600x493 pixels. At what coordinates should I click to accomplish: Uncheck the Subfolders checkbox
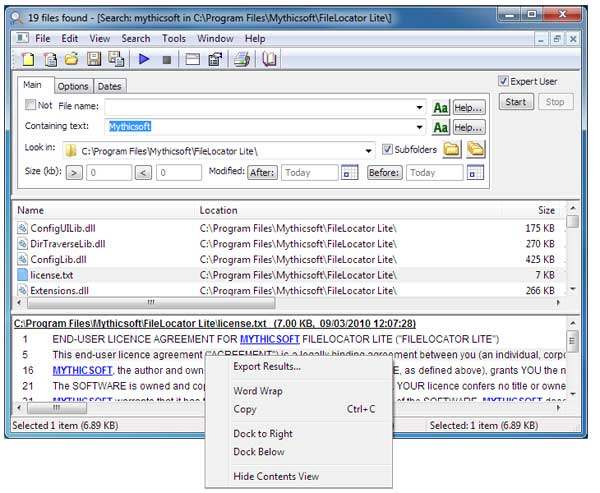point(388,150)
